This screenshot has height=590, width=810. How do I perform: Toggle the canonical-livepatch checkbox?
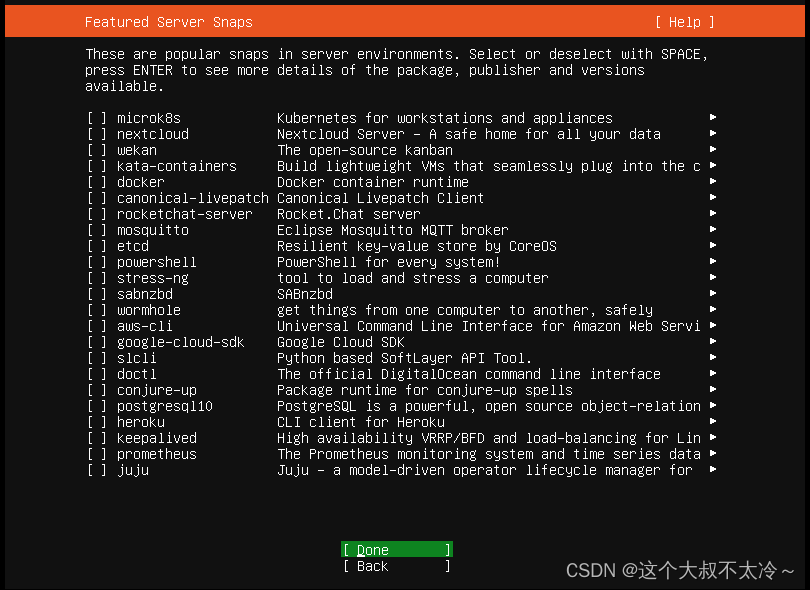tap(97, 198)
